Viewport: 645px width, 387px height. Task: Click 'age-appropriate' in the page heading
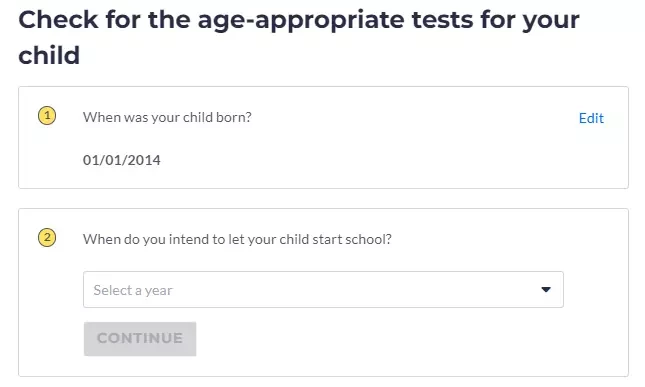[x=301, y=21]
